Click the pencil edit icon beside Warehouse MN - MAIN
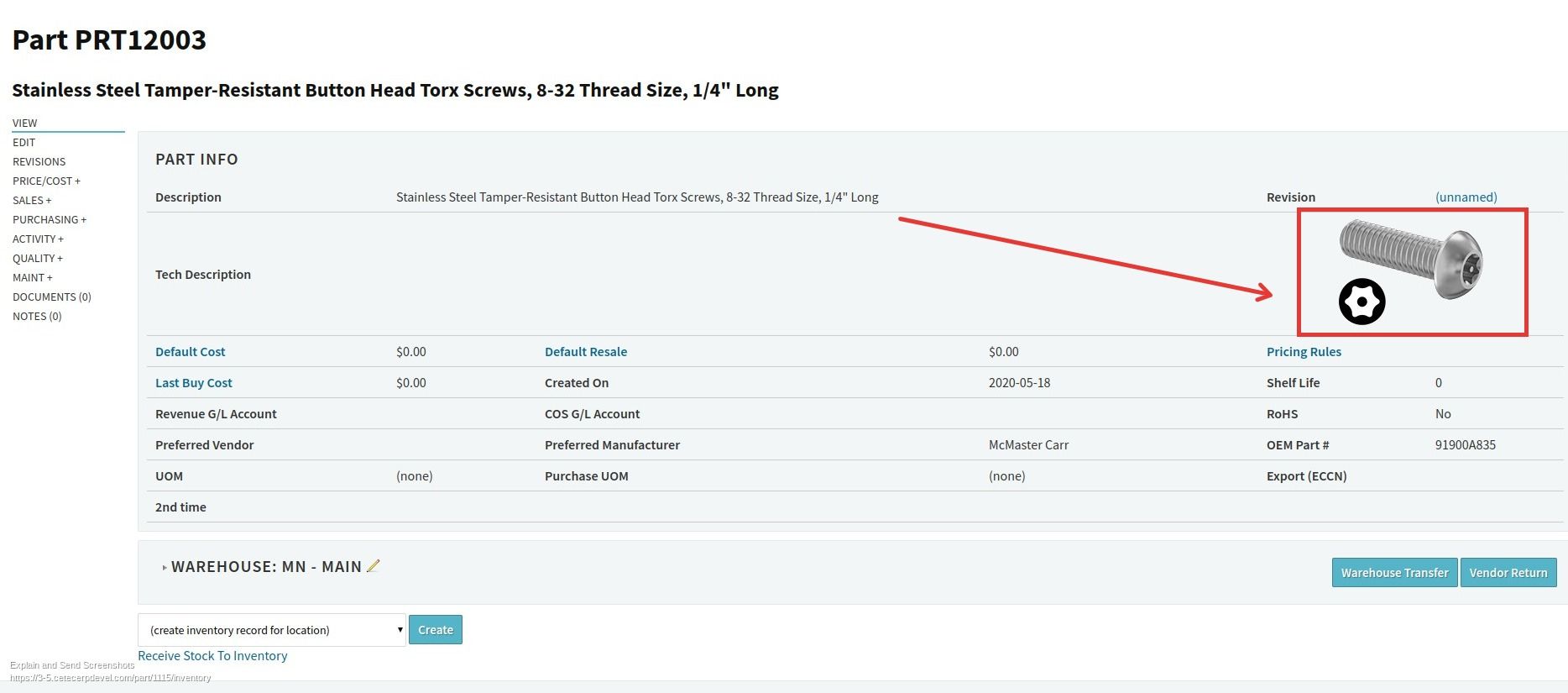 tap(374, 566)
